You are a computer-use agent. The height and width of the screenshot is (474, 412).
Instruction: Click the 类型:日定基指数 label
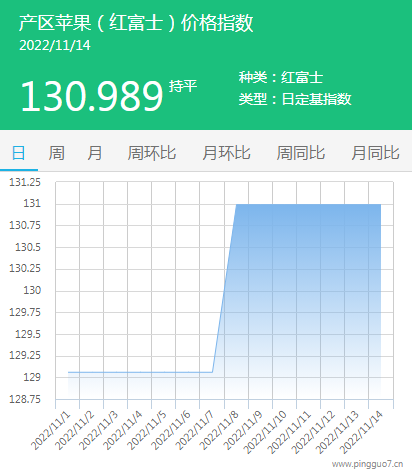(295, 99)
